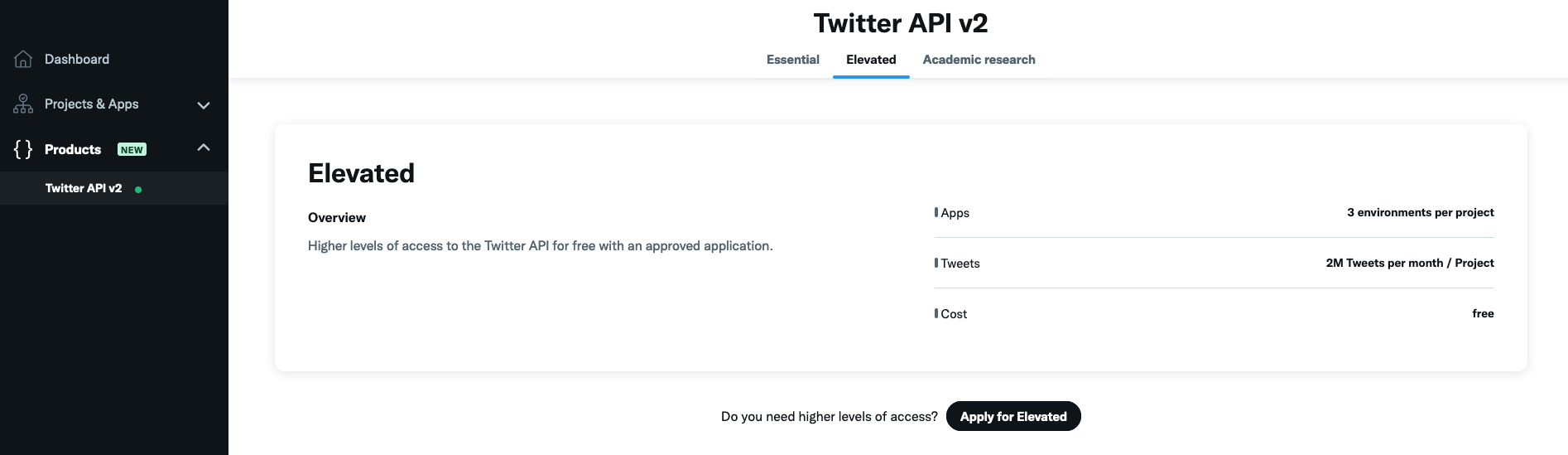Viewport: 1568px width, 455px height.
Task: Expand the Projects & Apps chevron
Action: (204, 105)
